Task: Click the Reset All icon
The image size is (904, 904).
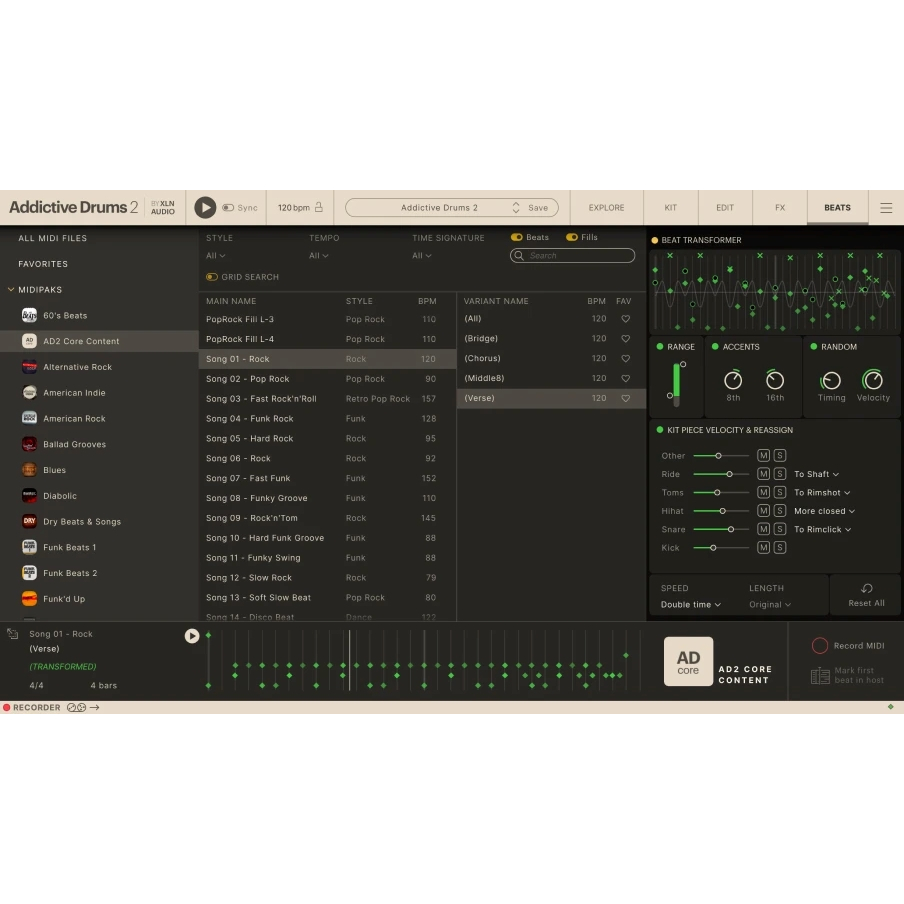Action: 866,589
